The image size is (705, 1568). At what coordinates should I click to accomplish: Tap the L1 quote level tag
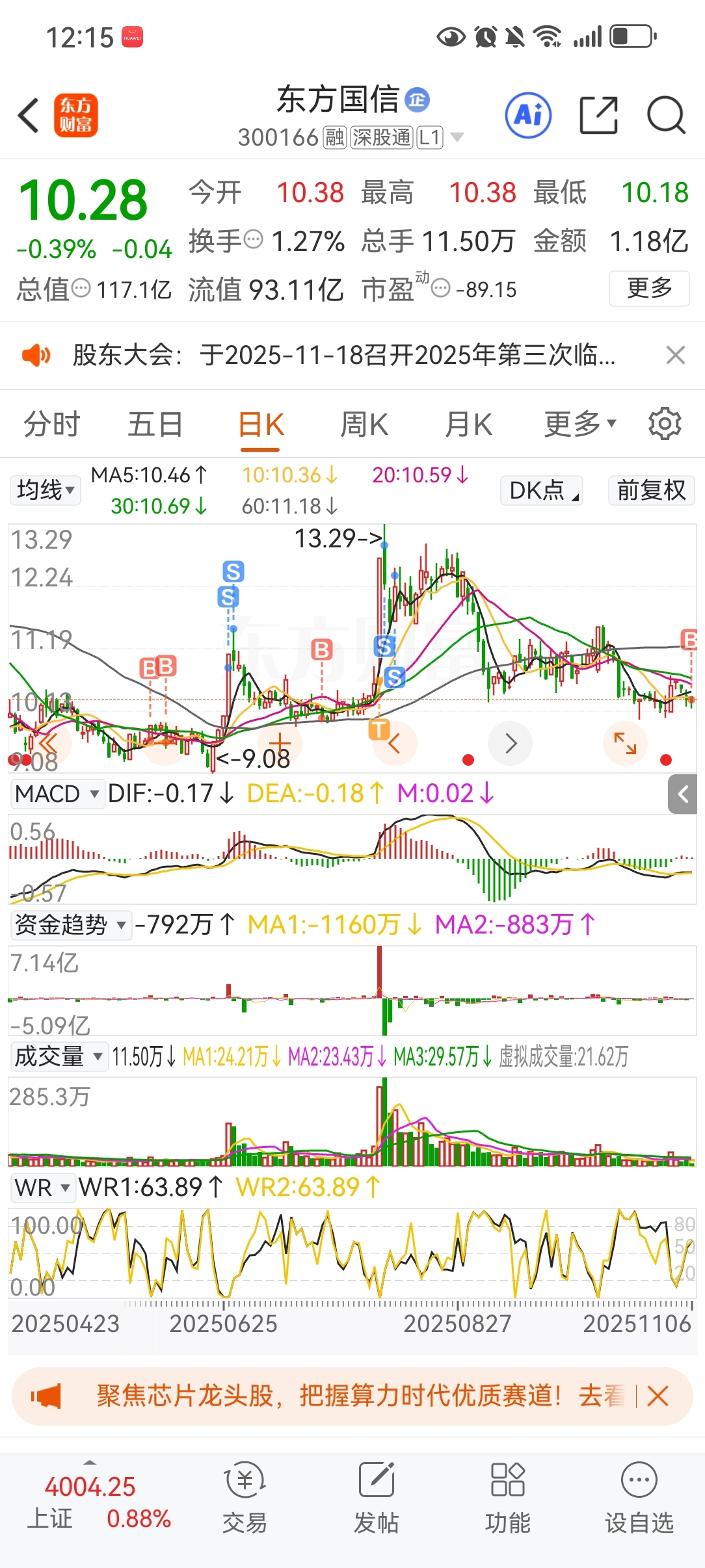430,137
